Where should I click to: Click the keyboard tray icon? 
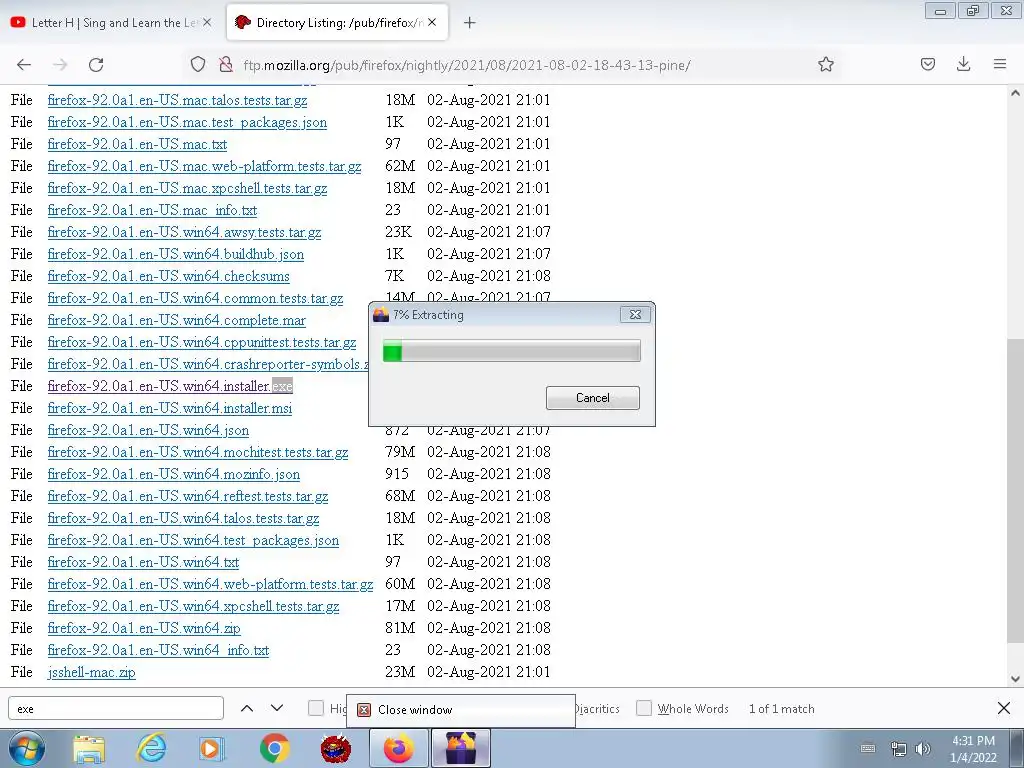click(868, 748)
